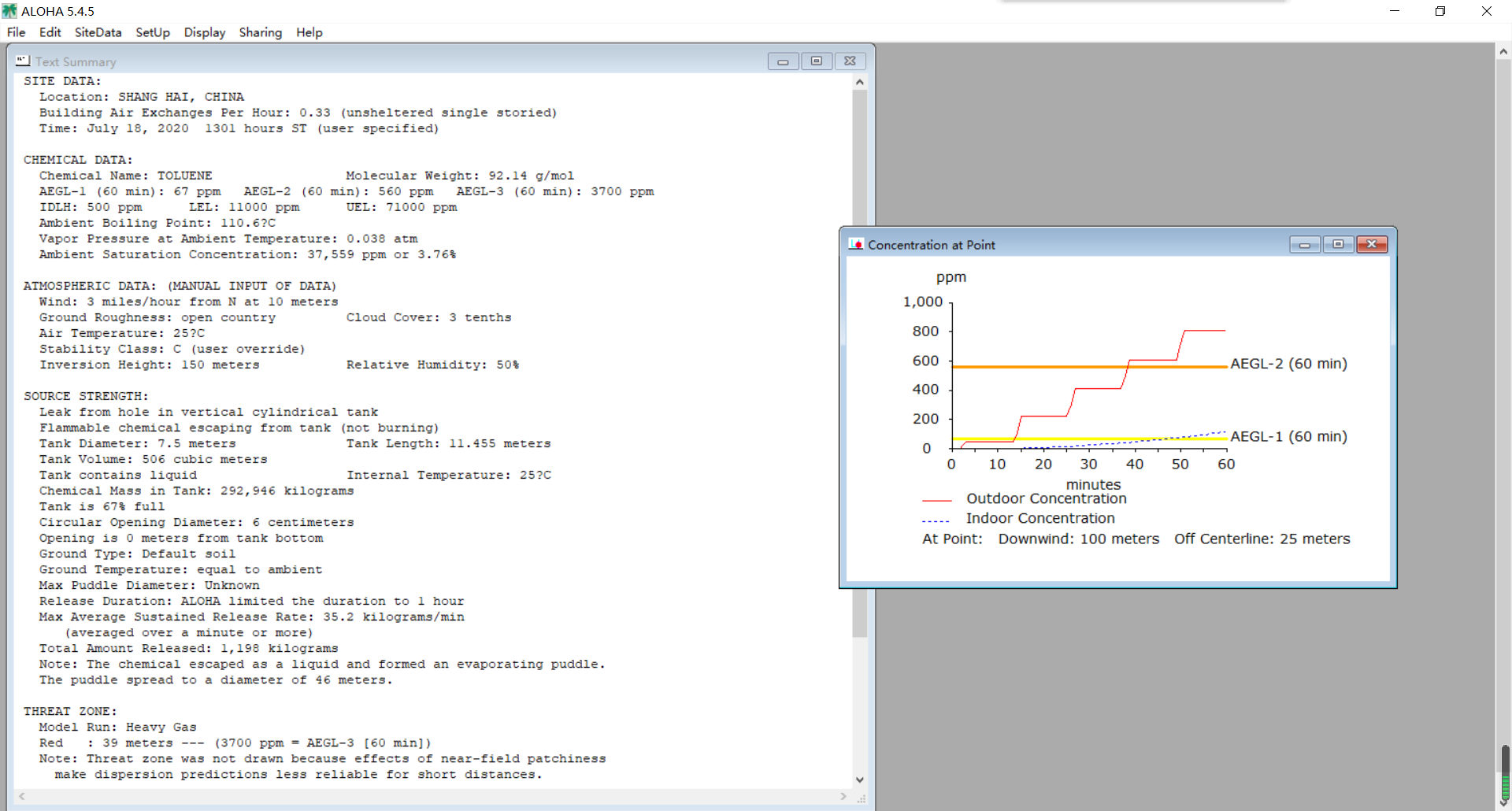Screen dimensions: 1512x811
Task: Click the Text Summary window icon
Action: coord(23,61)
